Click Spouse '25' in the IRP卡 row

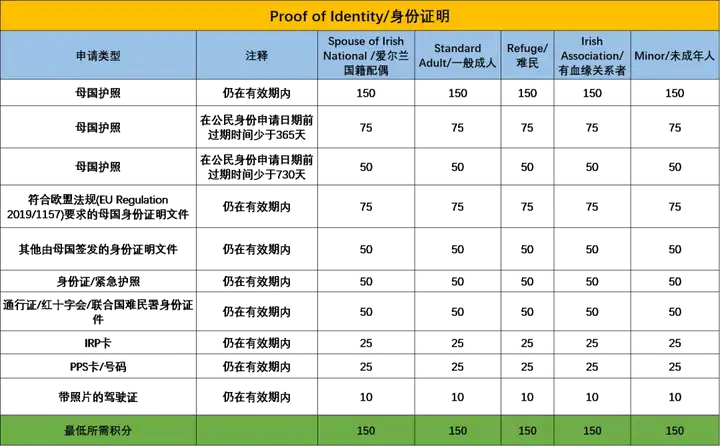pos(366,343)
